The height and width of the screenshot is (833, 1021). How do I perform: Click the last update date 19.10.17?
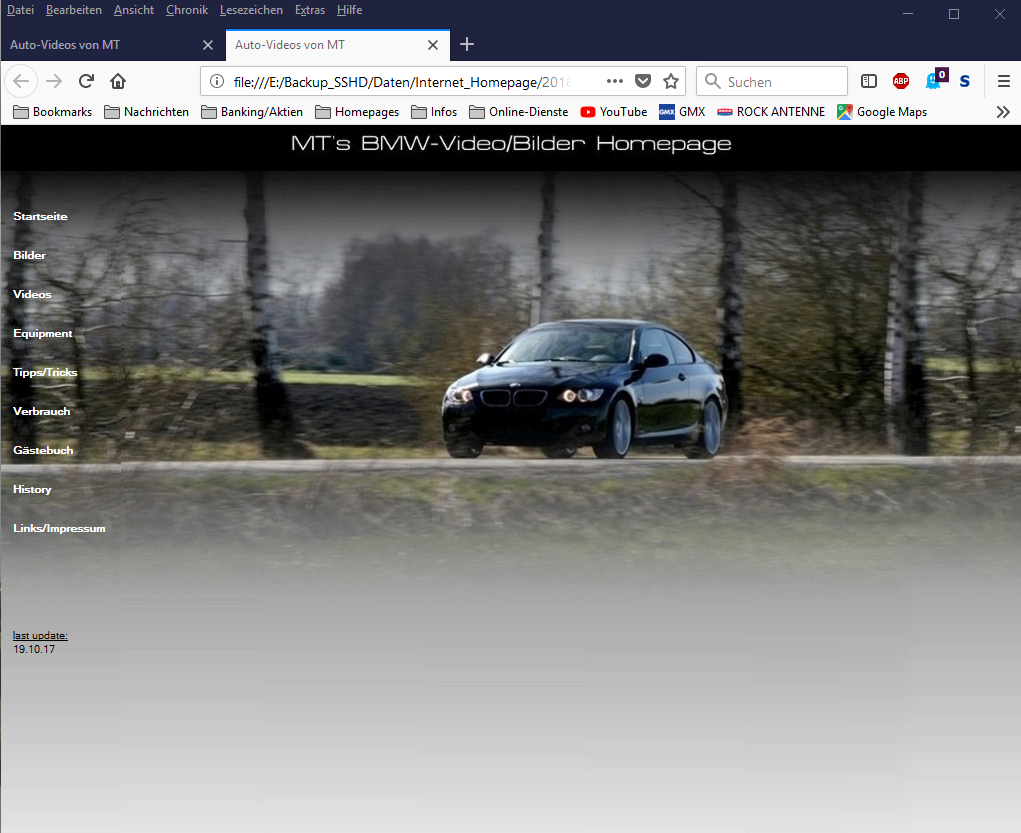click(x=34, y=649)
